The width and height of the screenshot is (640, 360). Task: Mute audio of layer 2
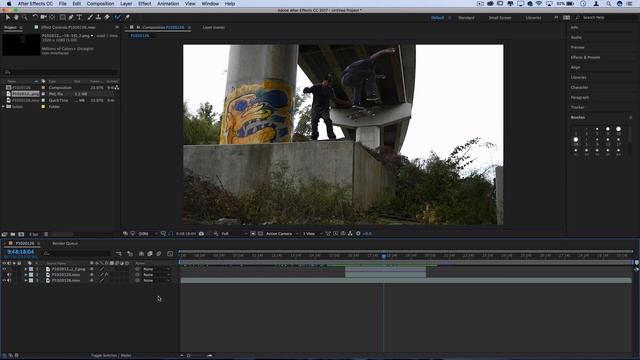tap(9, 275)
